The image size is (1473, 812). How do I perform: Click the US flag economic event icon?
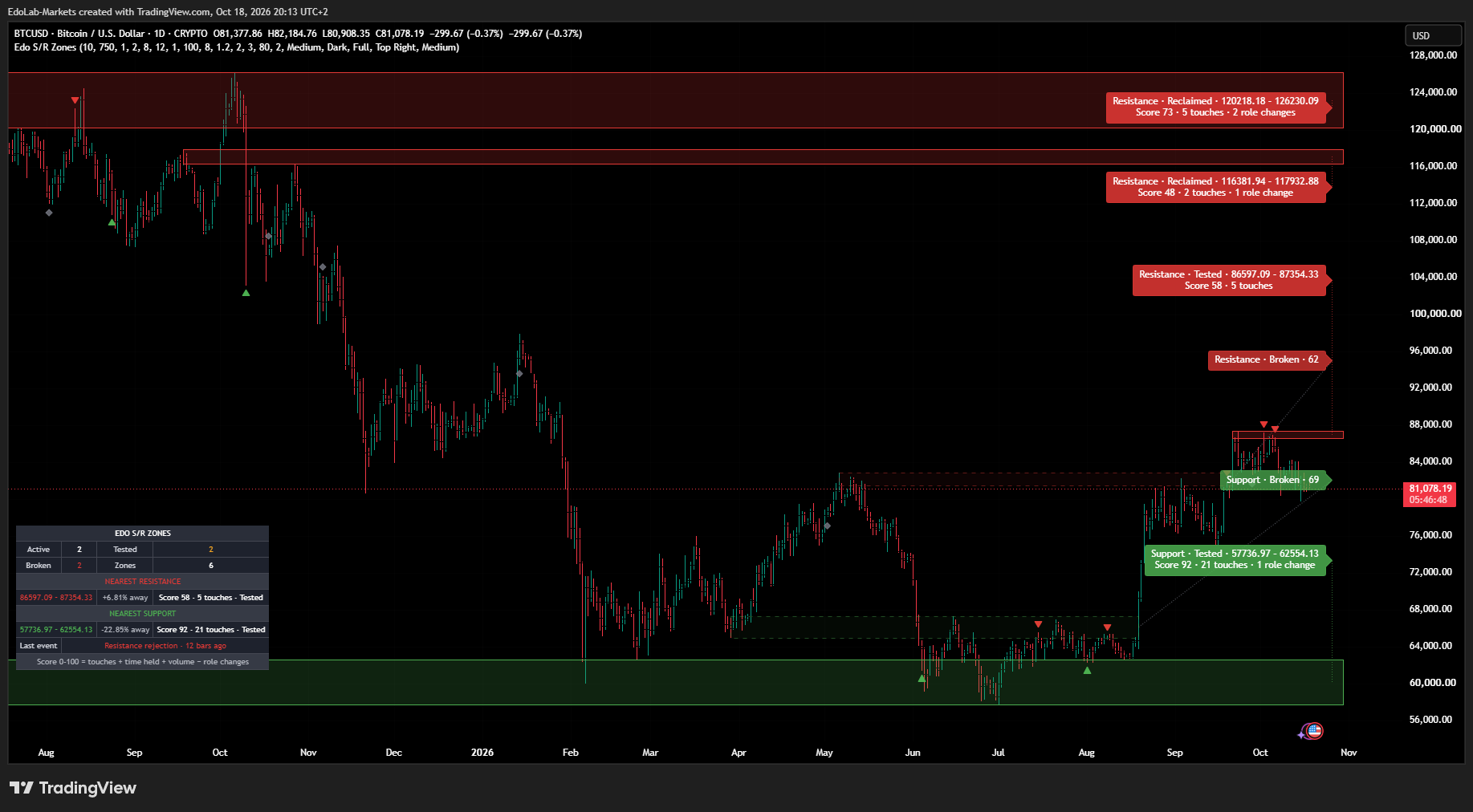tap(1314, 731)
